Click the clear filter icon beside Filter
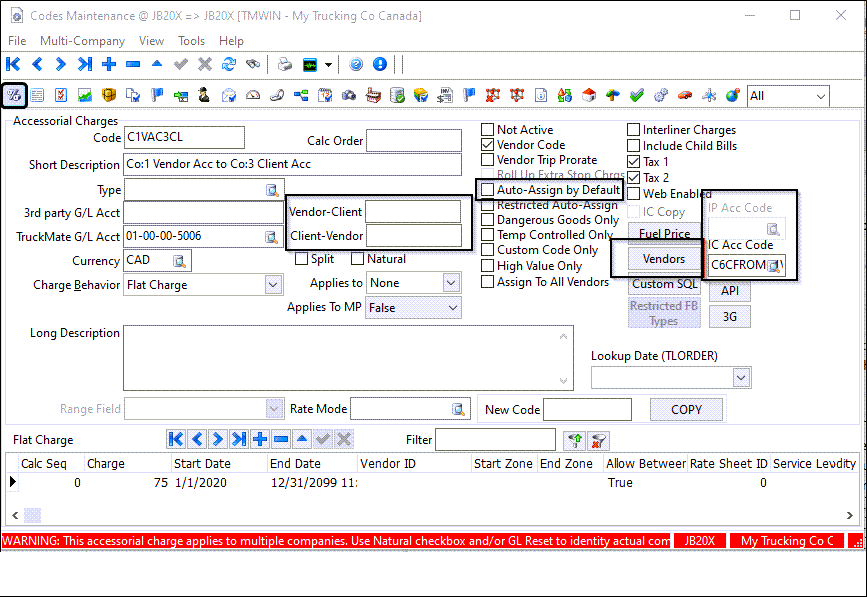 point(599,440)
